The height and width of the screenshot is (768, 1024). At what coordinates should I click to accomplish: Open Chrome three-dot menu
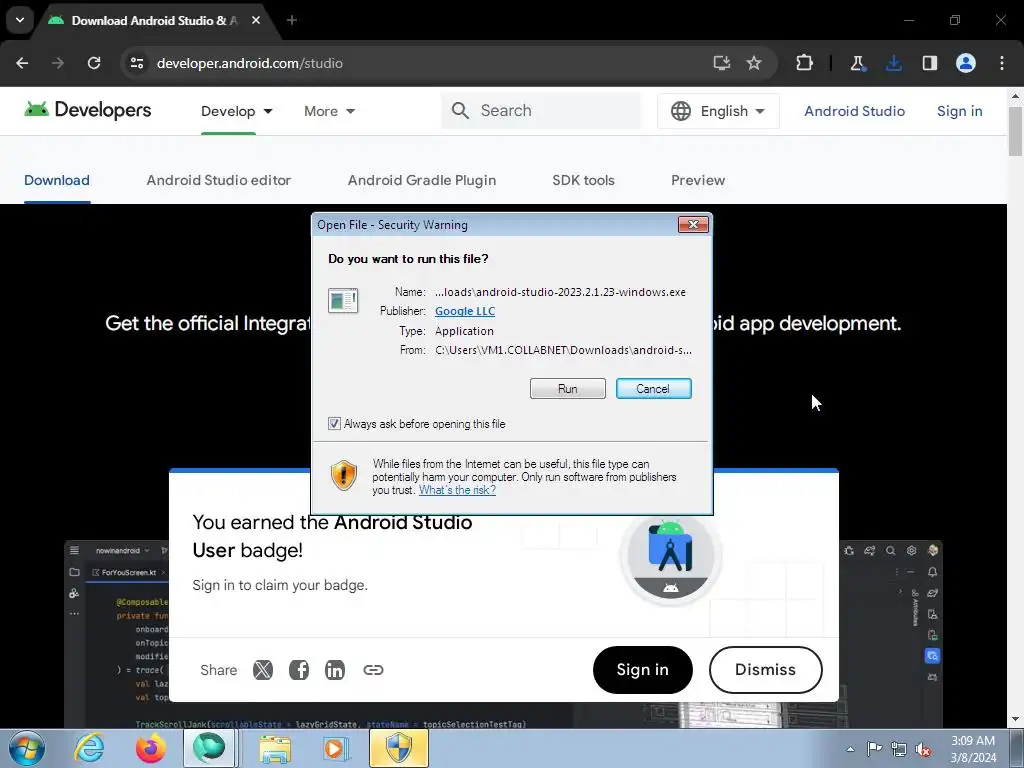(x=1002, y=63)
